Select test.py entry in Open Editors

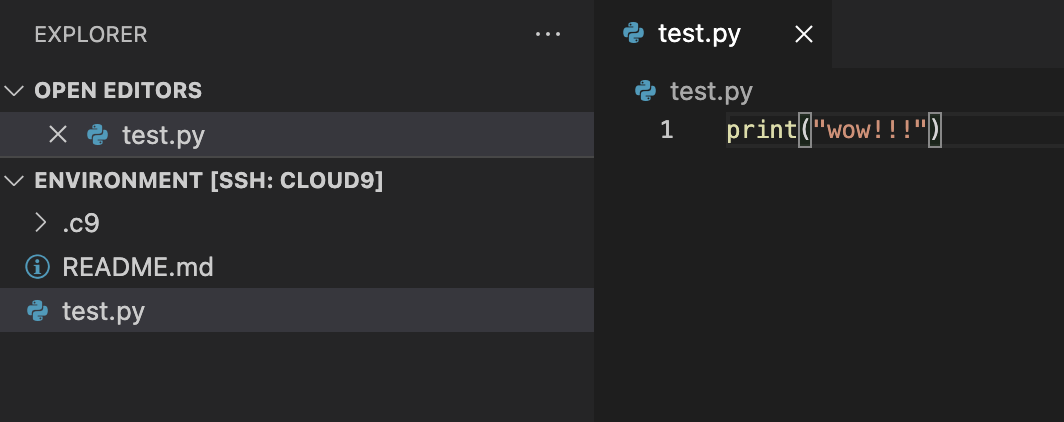click(x=297, y=135)
